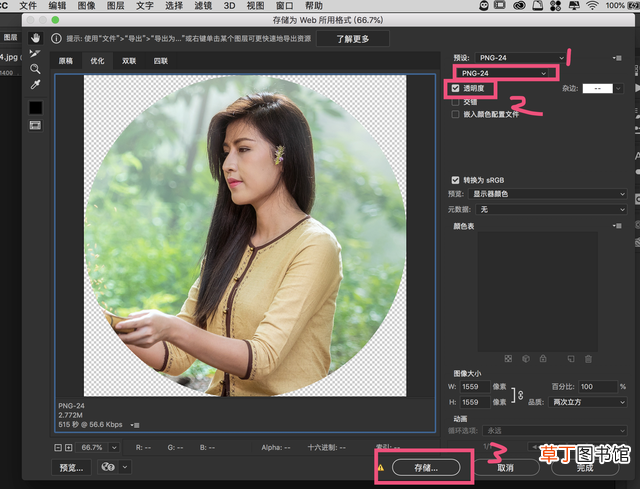The image size is (640, 489).
Task: Click the black eyedropper color swatch
Action: pyautogui.click(x=36, y=108)
